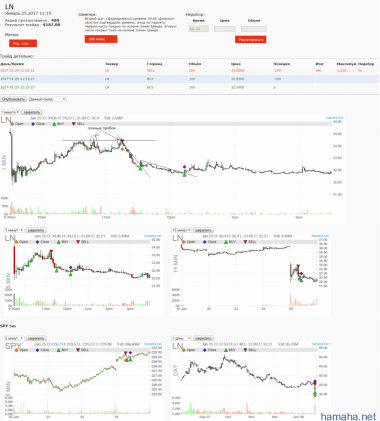
Task: Click the Опубликовать button below trade table
Action: pyautogui.click(x=13, y=99)
